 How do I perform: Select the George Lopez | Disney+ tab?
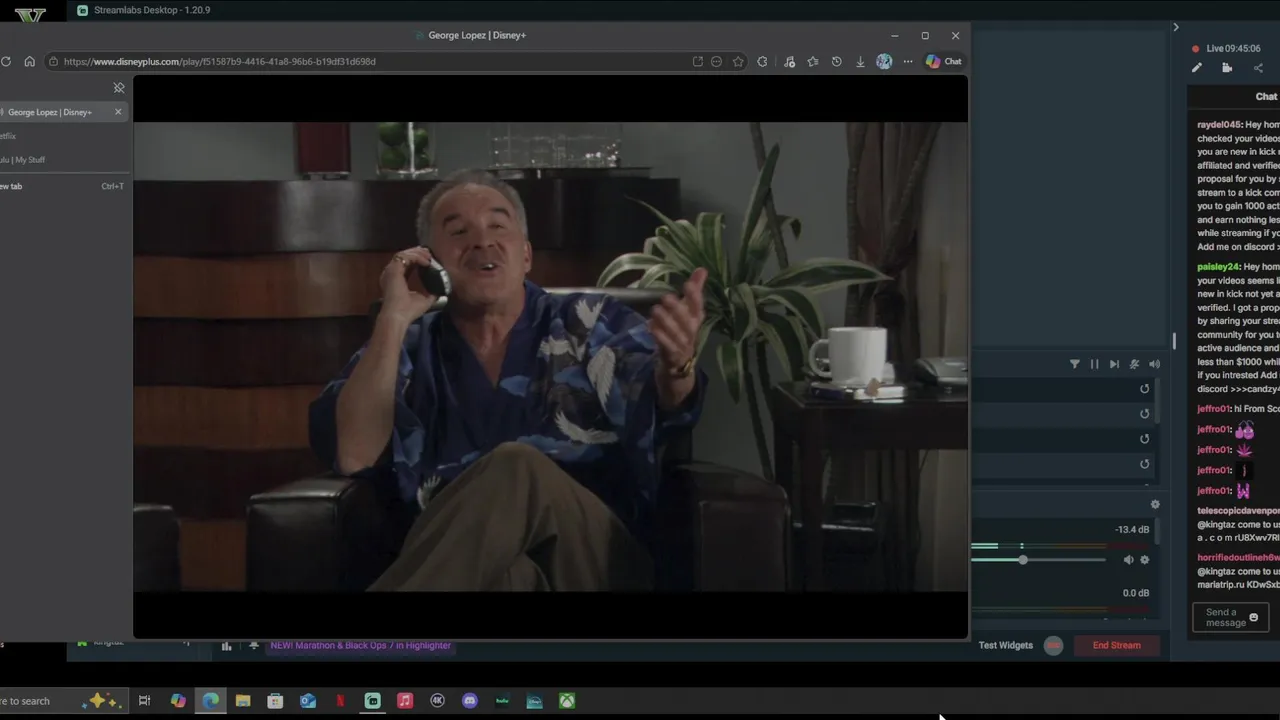(x=58, y=112)
